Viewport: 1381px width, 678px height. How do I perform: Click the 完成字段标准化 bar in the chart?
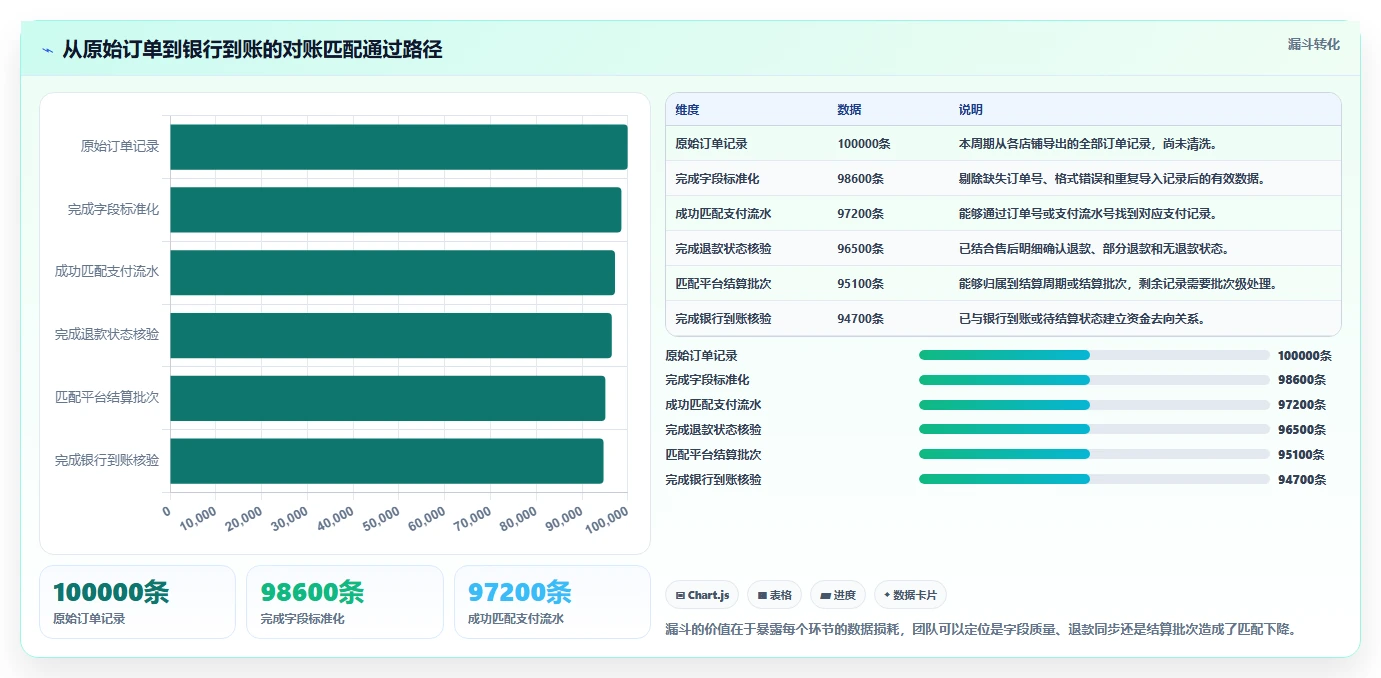pos(396,210)
